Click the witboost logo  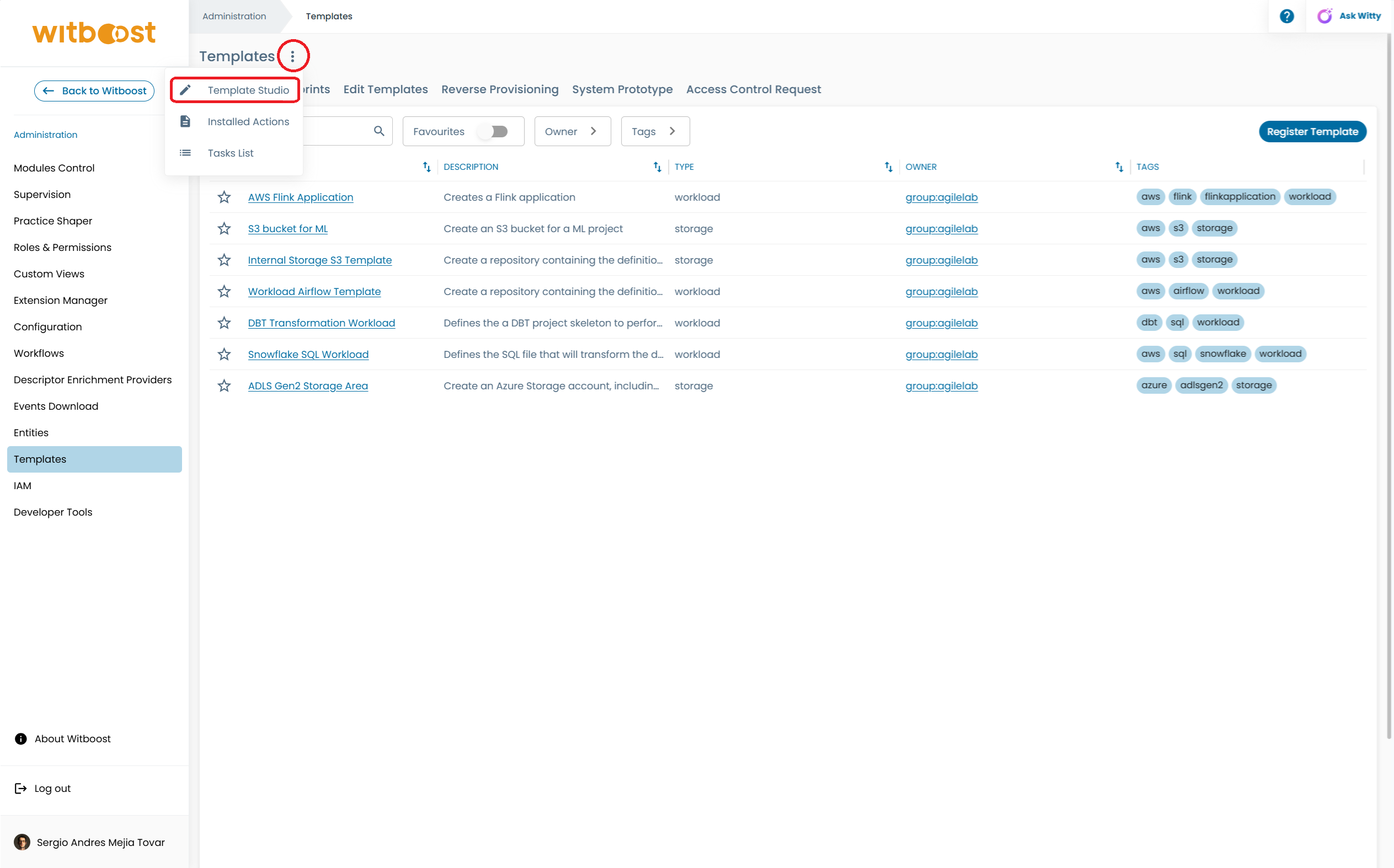(x=94, y=33)
